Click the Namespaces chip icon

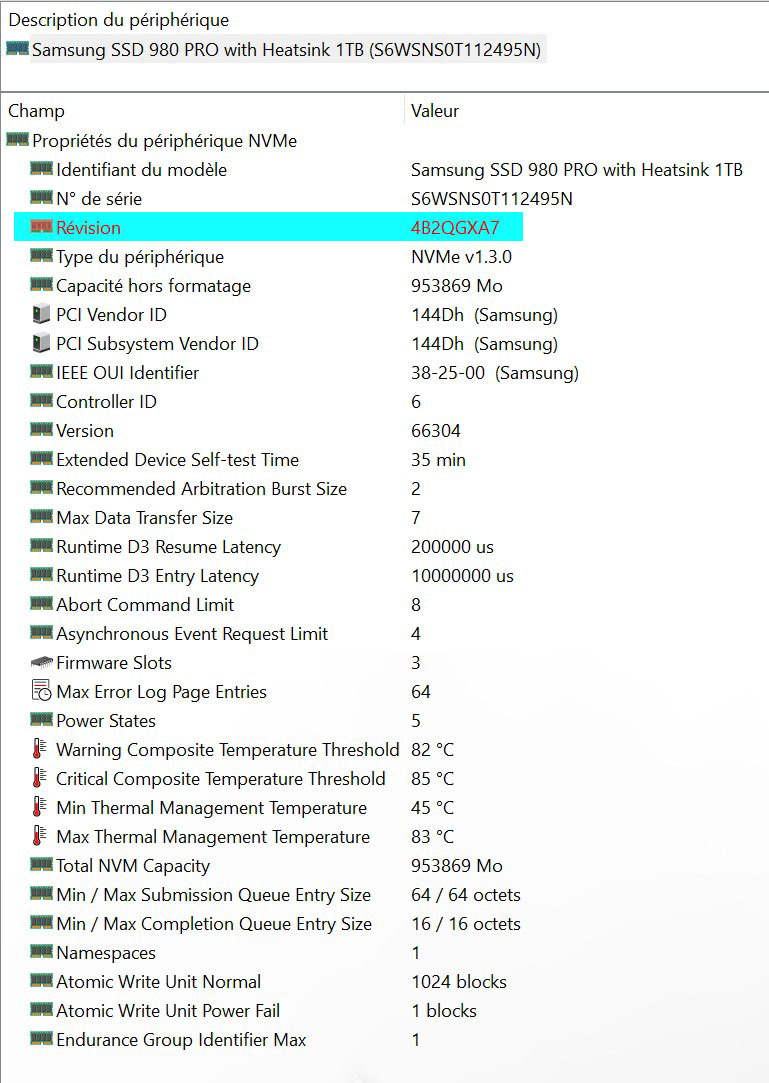[x=41, y=952]
